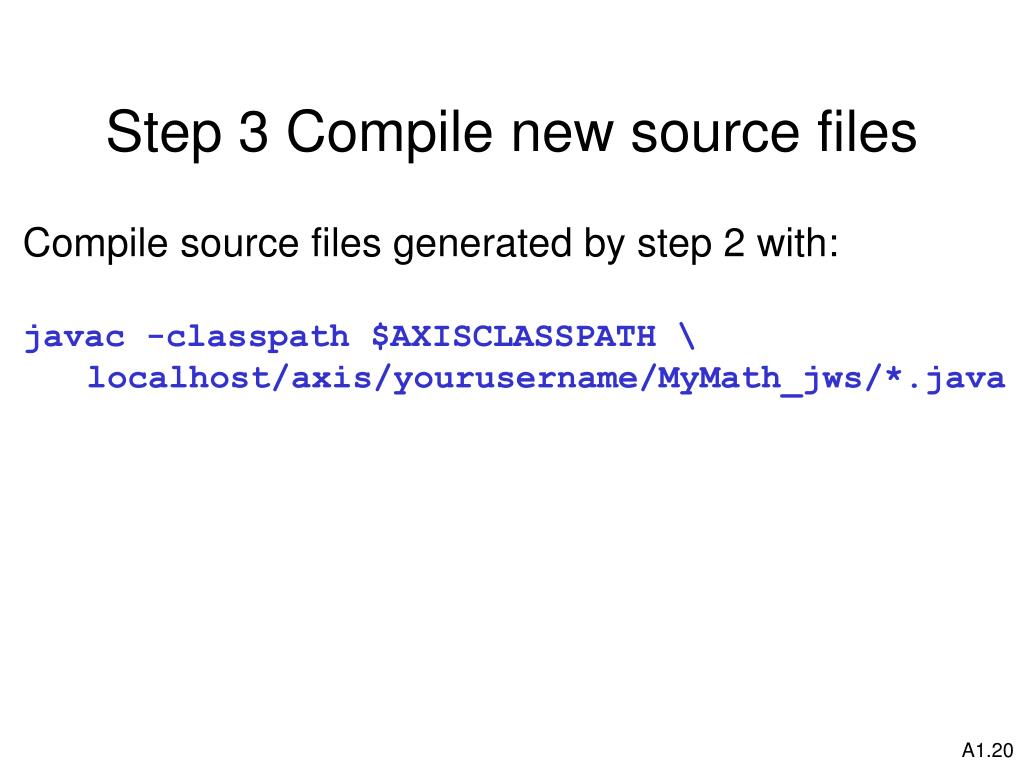Click the word 'with:' ending the sentence
Image resolution: width=1024 pixels, height=768 pixels.
coord(797,242)
